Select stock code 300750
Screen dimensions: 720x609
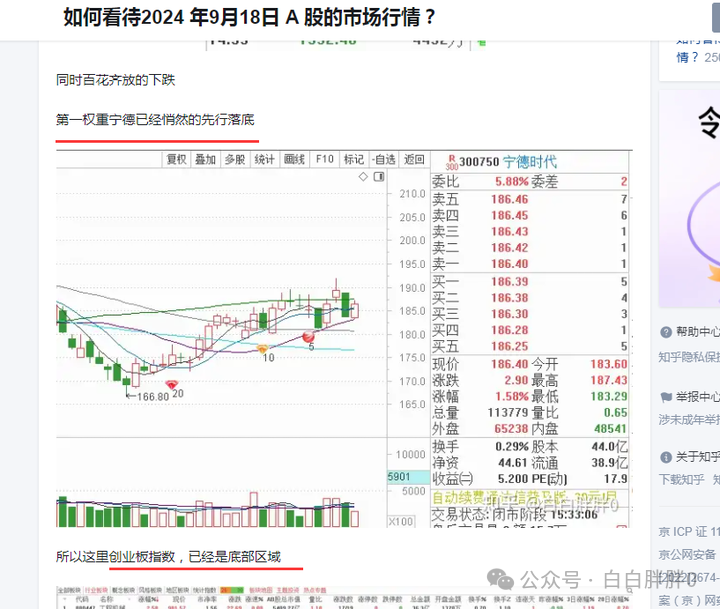click(x=479, y=162)
